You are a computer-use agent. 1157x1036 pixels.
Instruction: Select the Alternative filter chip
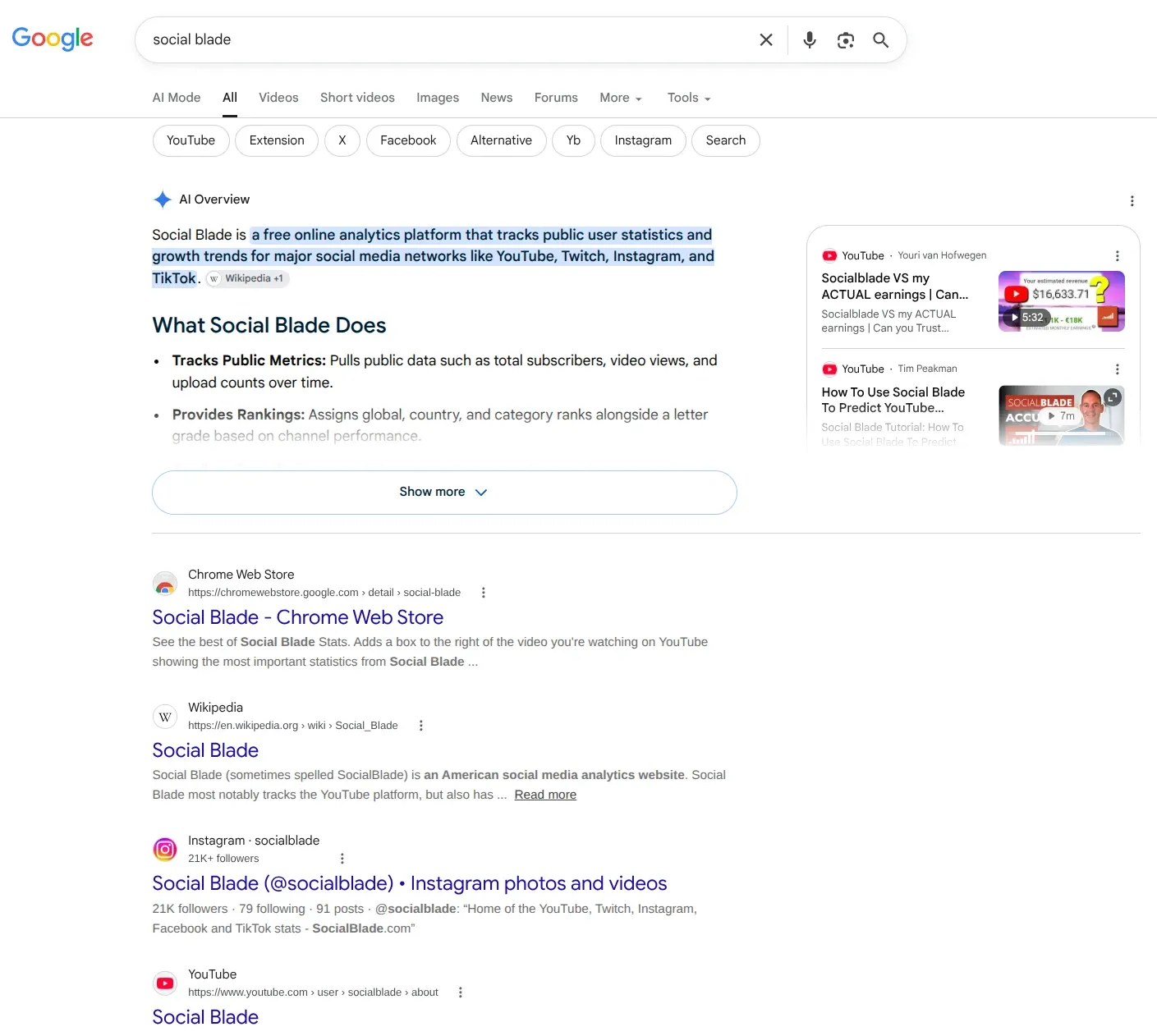501,140
